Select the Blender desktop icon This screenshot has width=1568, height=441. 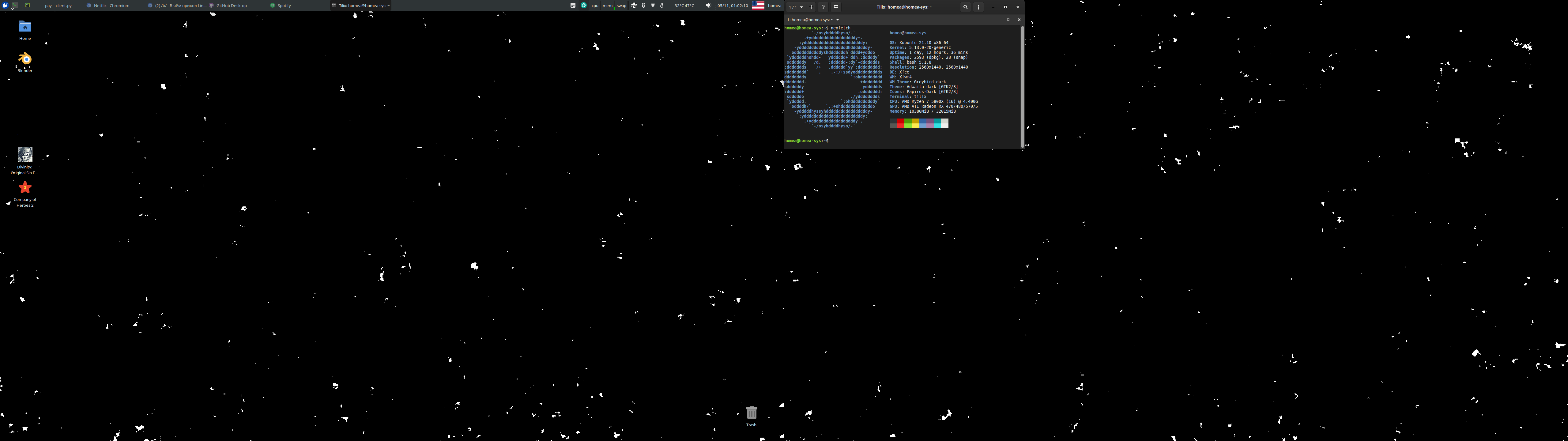tap(25, 62)
